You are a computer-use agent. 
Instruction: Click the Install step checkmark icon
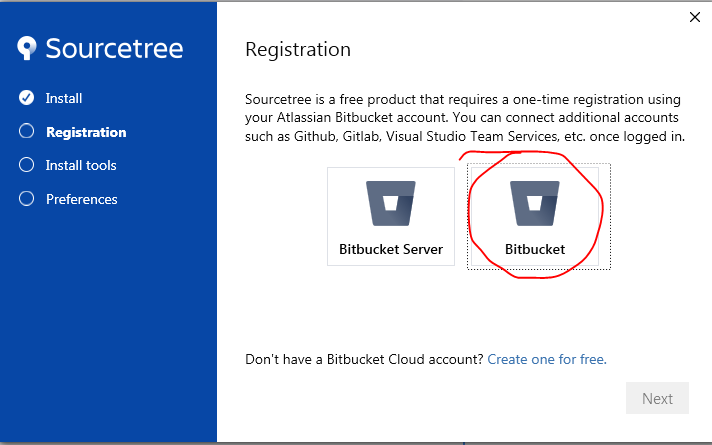coord(26,98)
